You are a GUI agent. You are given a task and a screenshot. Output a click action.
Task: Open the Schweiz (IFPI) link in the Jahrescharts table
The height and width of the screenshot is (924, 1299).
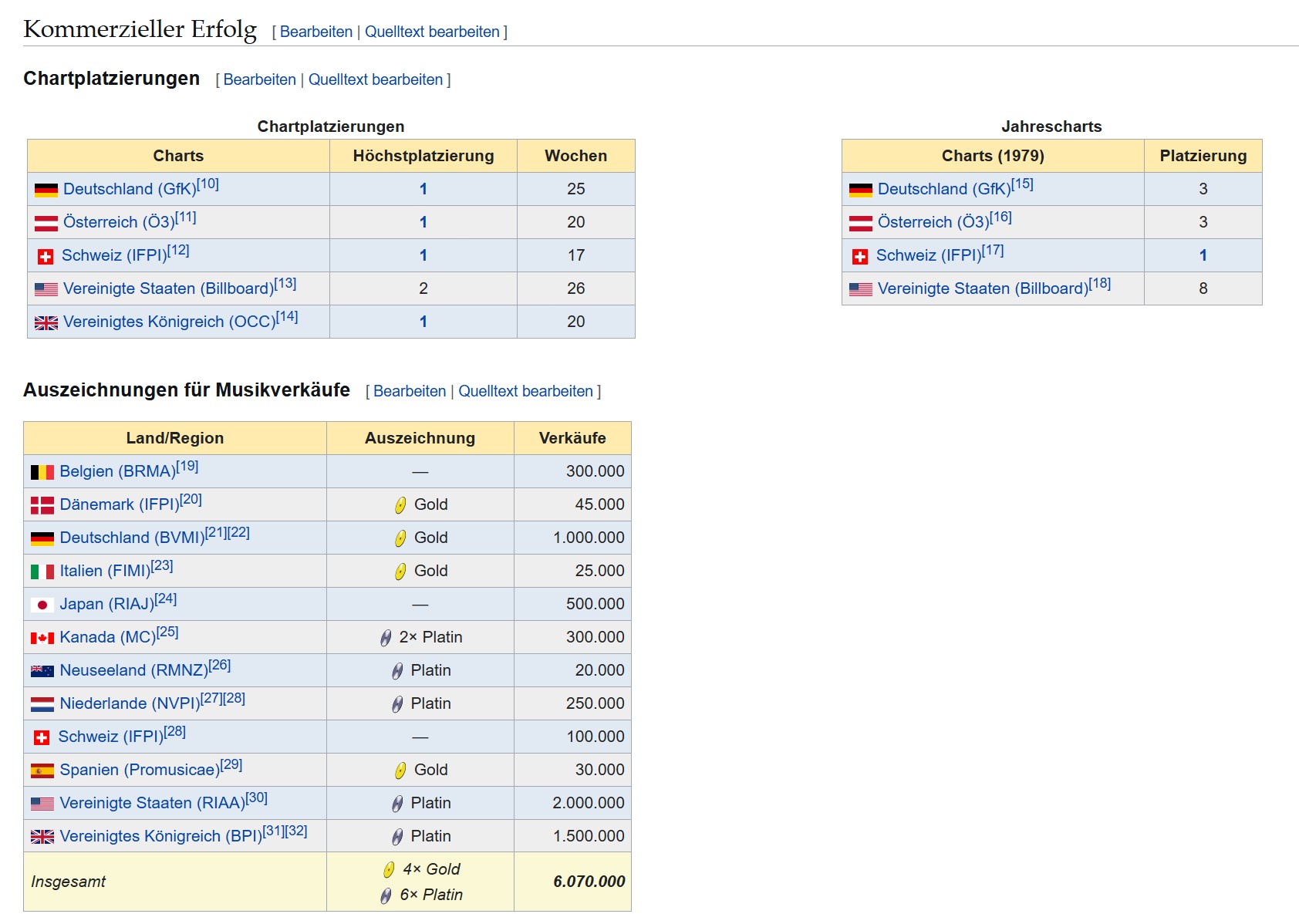929,255
